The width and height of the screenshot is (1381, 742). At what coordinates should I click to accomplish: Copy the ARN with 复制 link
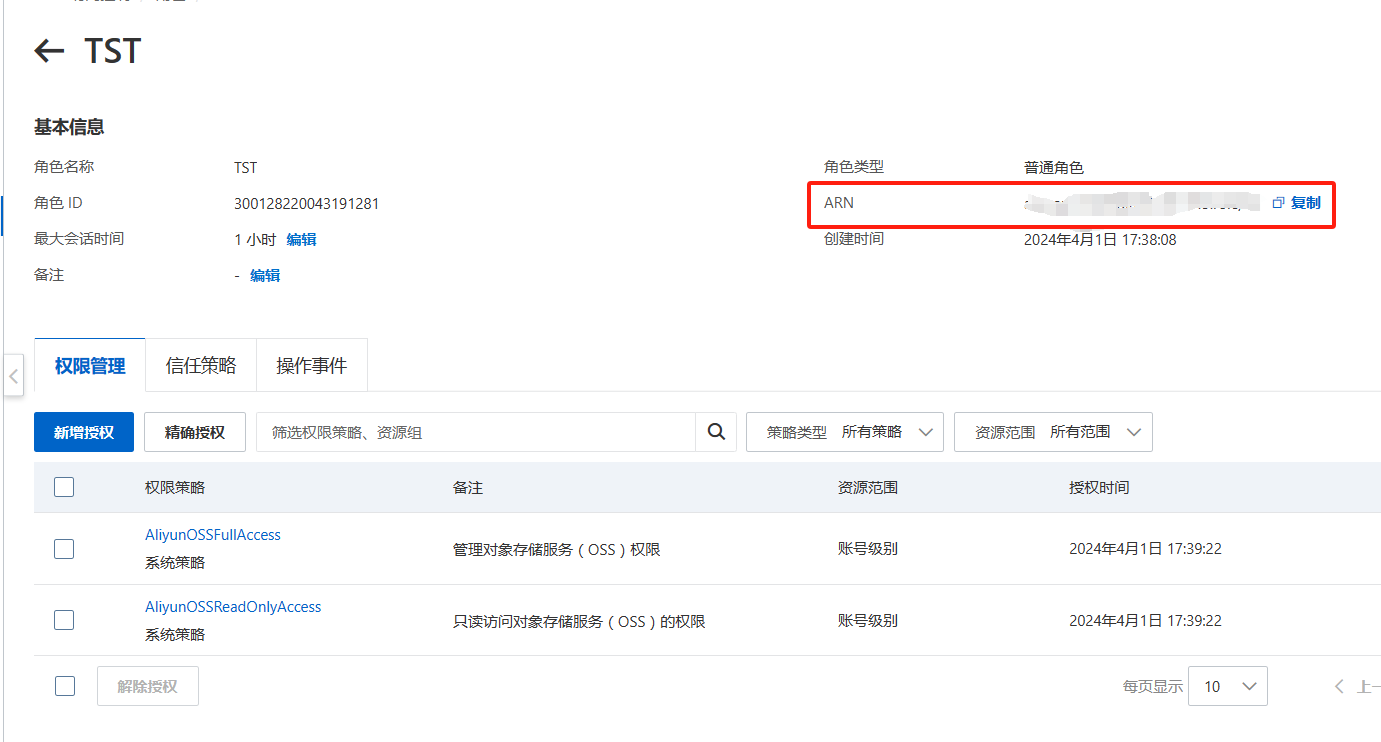coord(1305,203)
